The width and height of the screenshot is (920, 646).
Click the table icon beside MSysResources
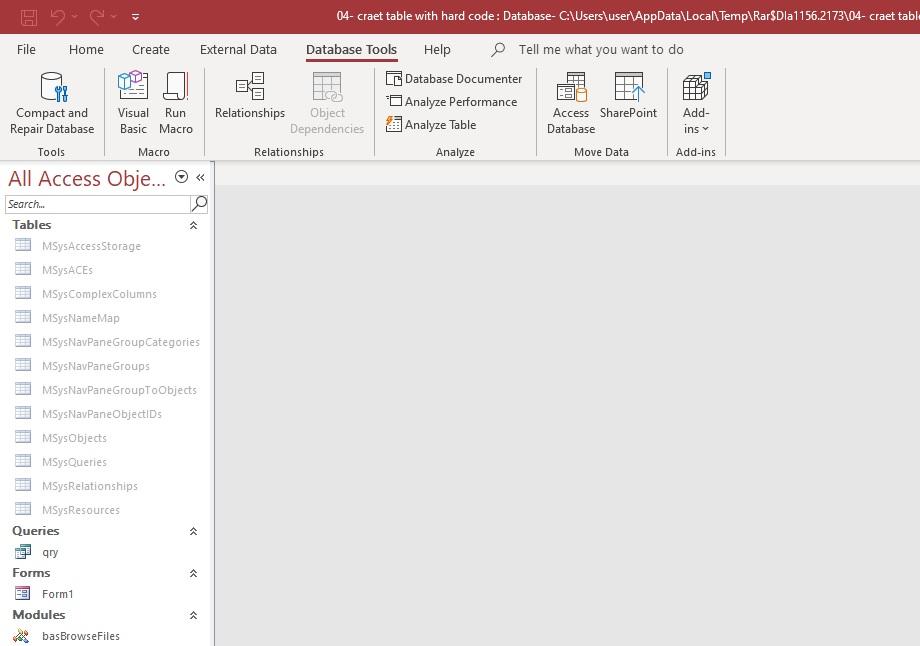coord(23,509)
